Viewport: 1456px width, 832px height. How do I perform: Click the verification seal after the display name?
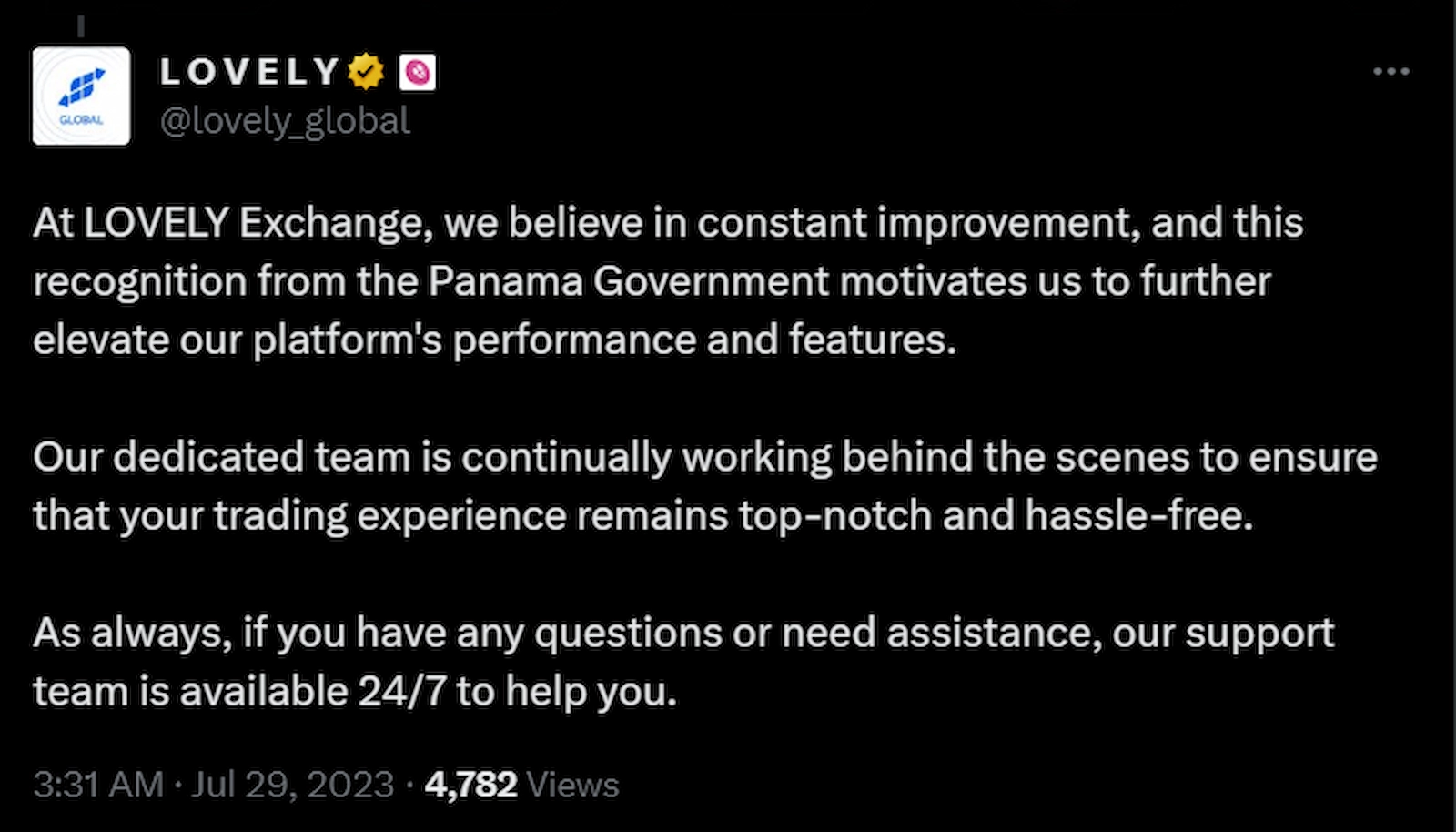(364, 71)
